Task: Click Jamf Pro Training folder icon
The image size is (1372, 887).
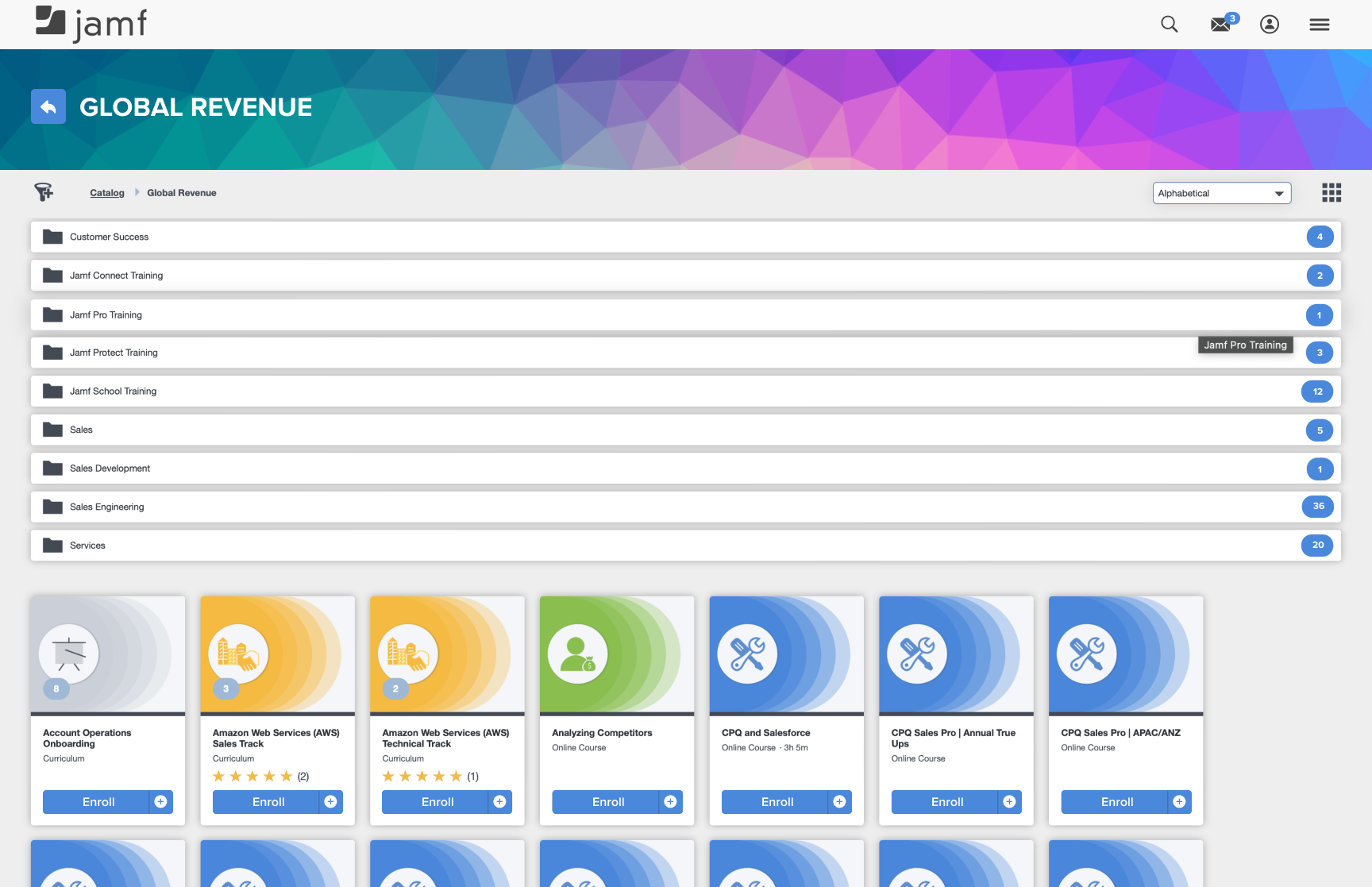Action: [x=52, y=314]
